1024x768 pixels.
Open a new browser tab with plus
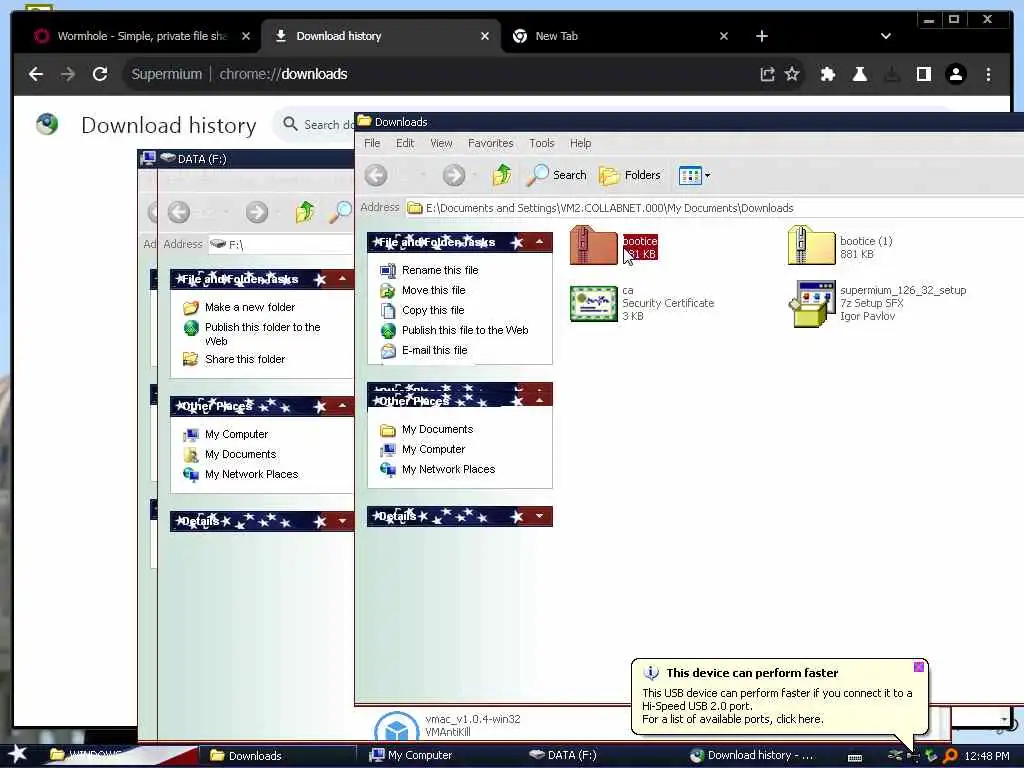point(761,36)
